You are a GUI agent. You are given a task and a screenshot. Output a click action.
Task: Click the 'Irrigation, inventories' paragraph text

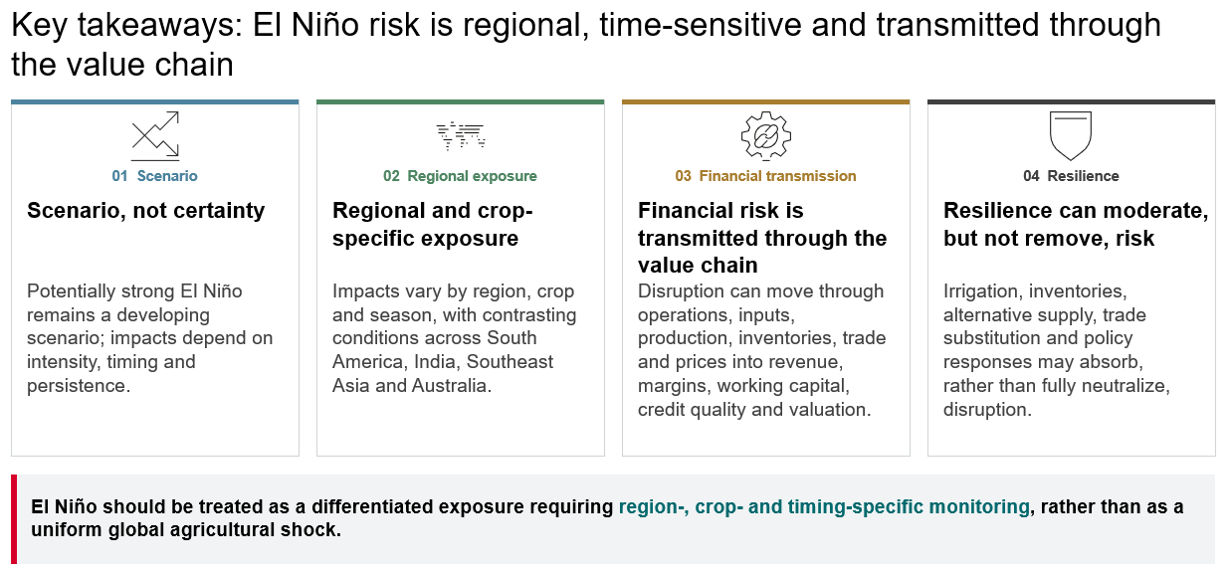[x=1056, y=350]
